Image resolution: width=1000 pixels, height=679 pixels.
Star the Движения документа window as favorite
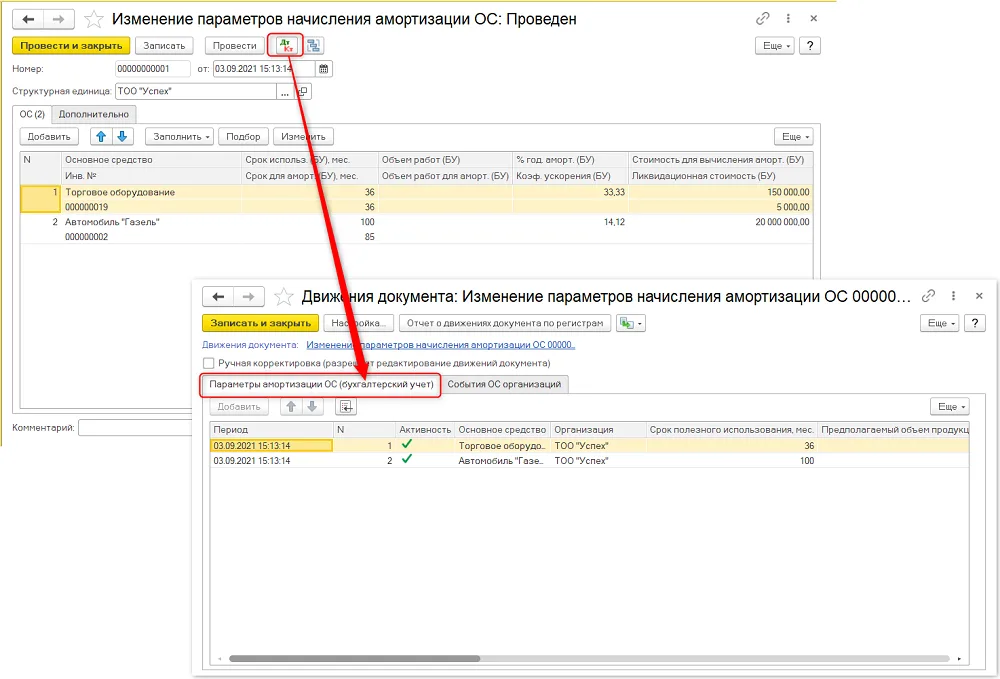[283, 296]
